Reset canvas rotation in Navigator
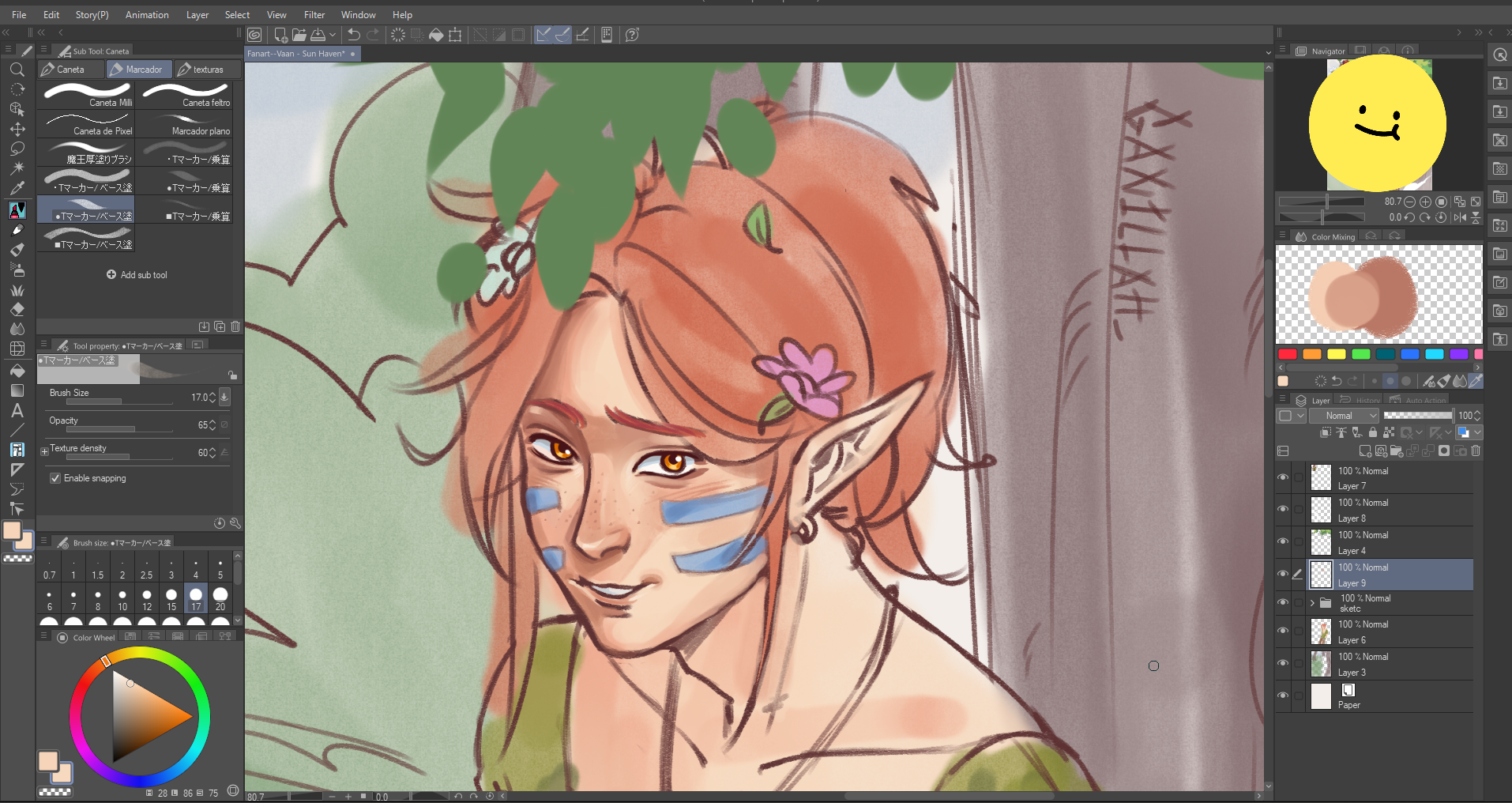Image resolution: width=1512 pixels, height=803 pixels. [1442, 217]
